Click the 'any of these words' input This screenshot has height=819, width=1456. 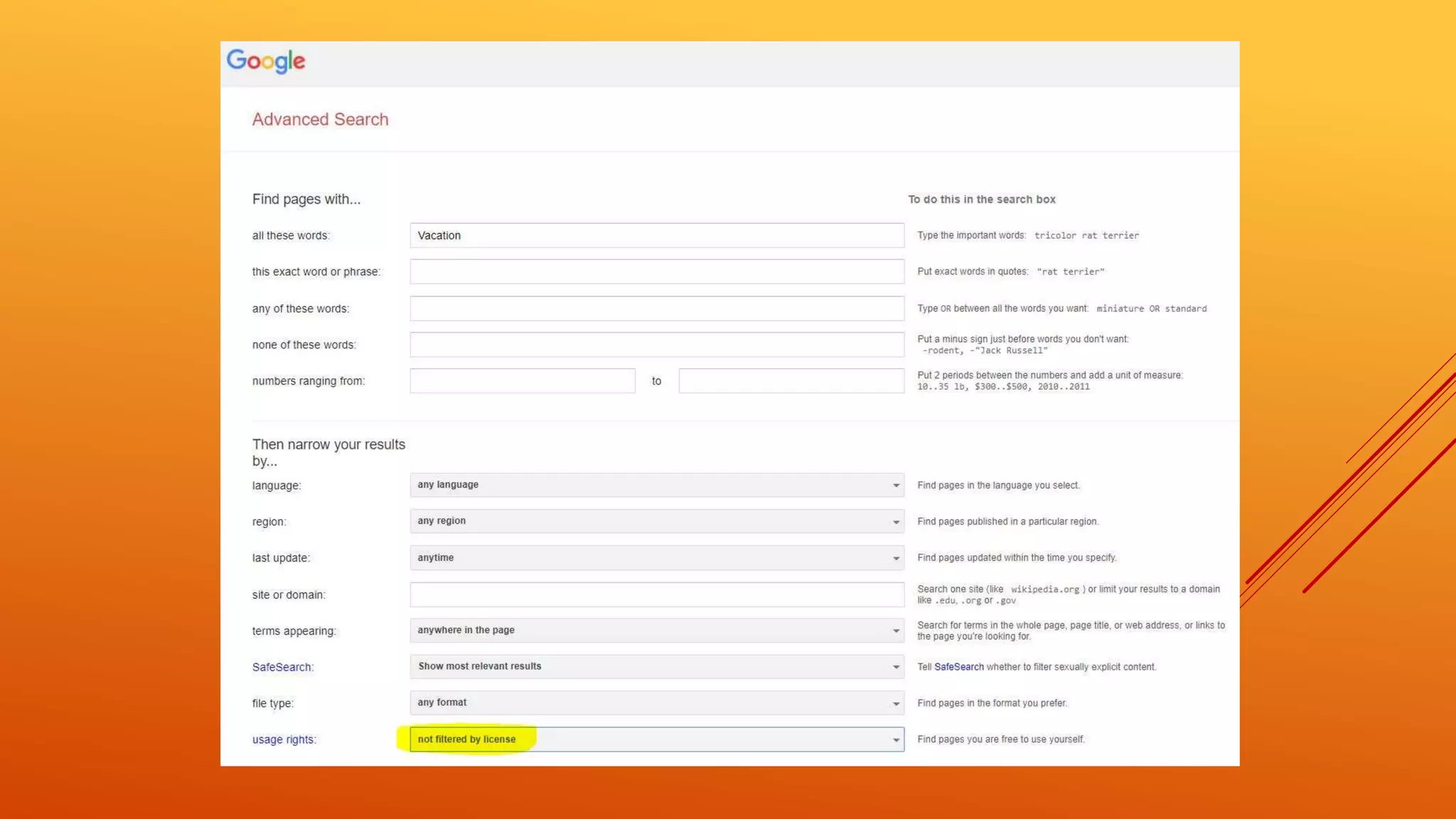point(656,309)
